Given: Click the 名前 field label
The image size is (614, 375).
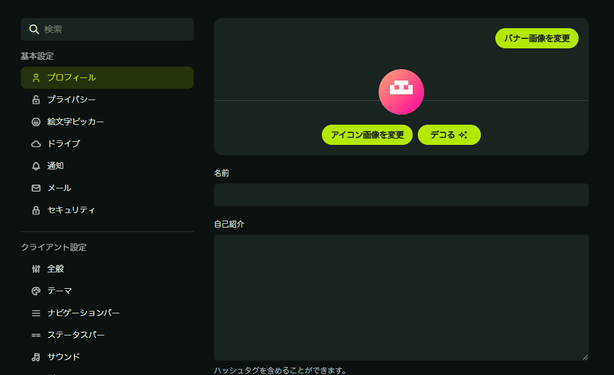Looking at the screenshot, I should point(221,173).
